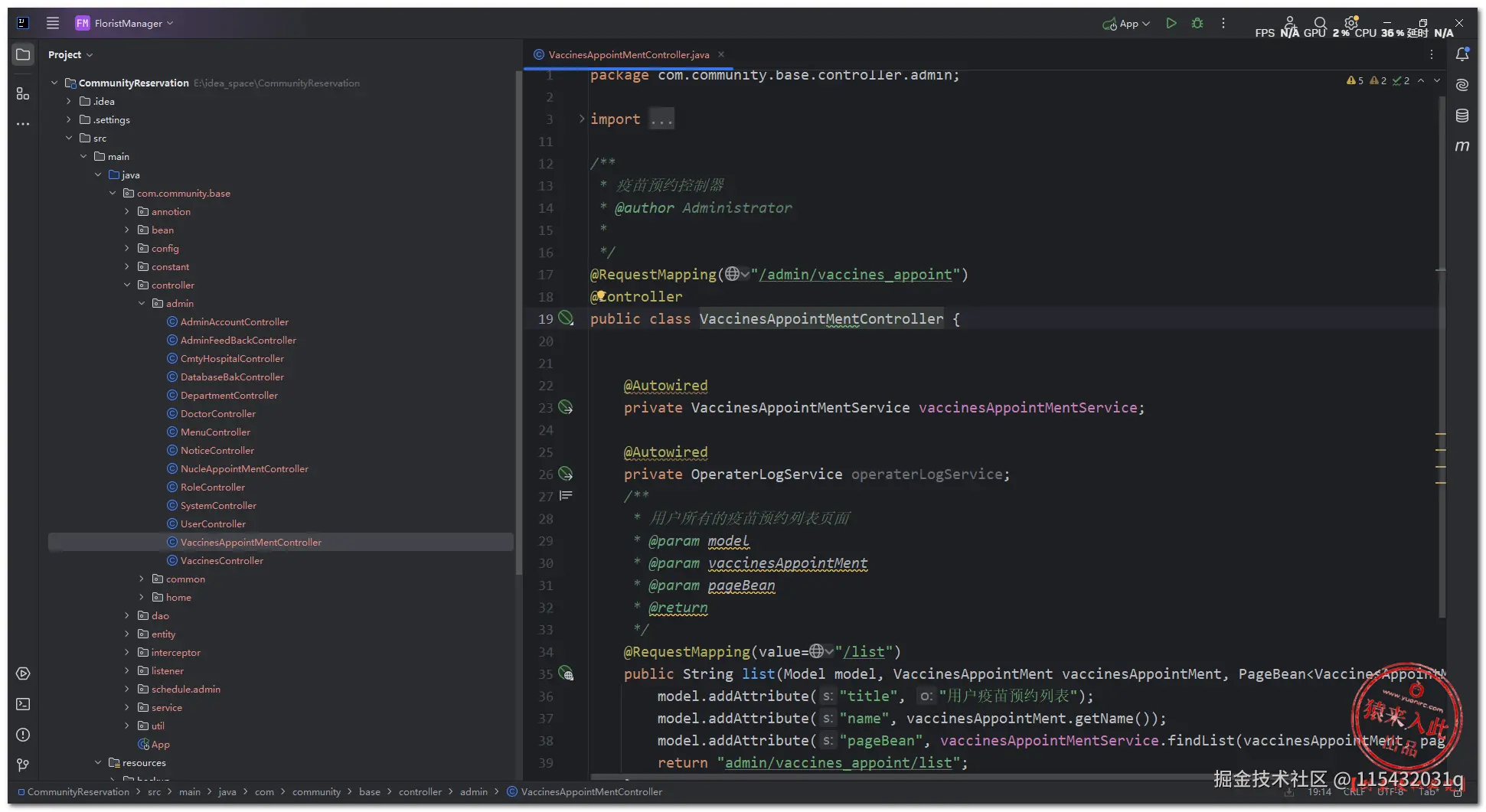Expand the annotion package
Viewport: 1486px width, 812px height.
pos(127,211)
